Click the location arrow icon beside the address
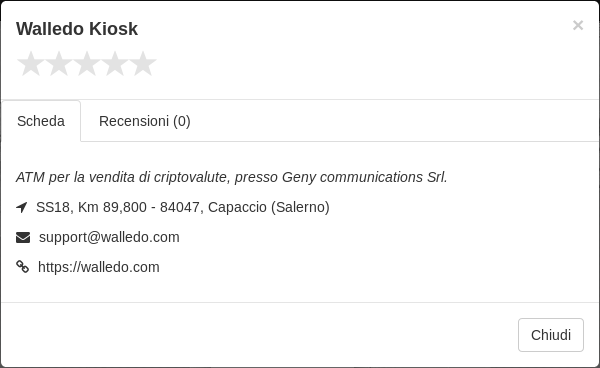600x368 pixels. click(x=22, y=207)
